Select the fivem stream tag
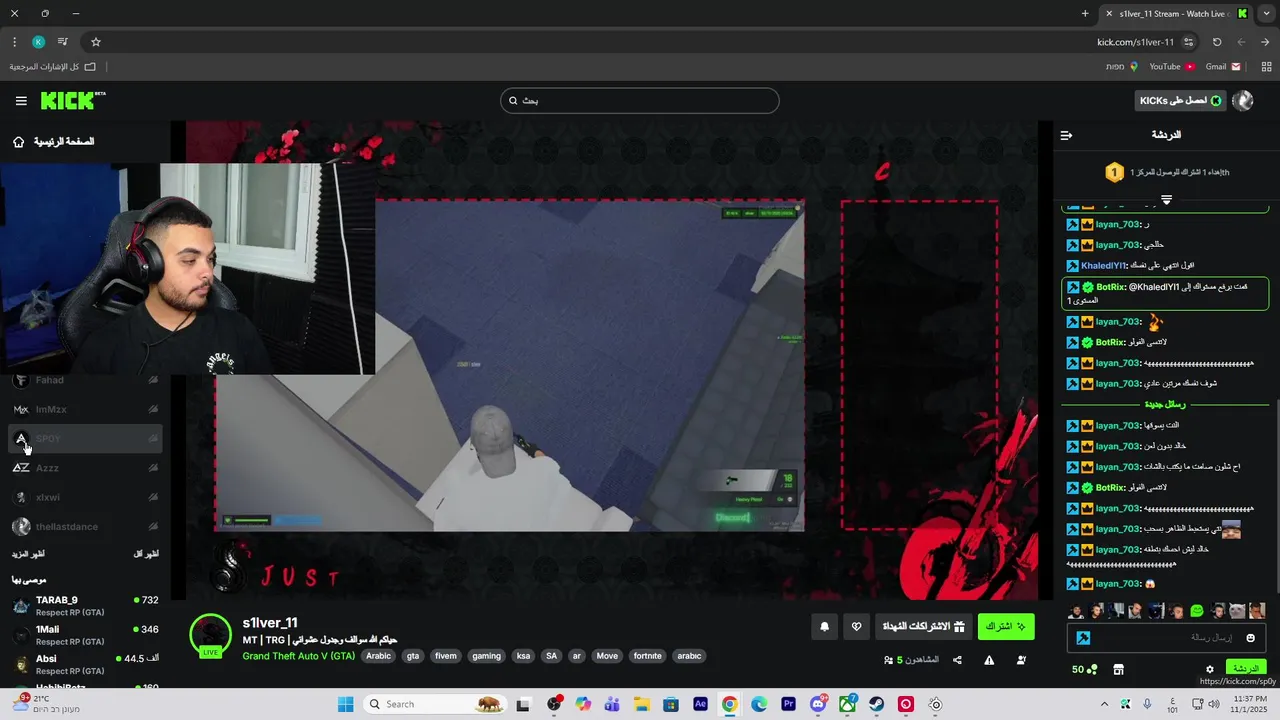The width and height of the screenshot is (1280, 720). [446, 656]
